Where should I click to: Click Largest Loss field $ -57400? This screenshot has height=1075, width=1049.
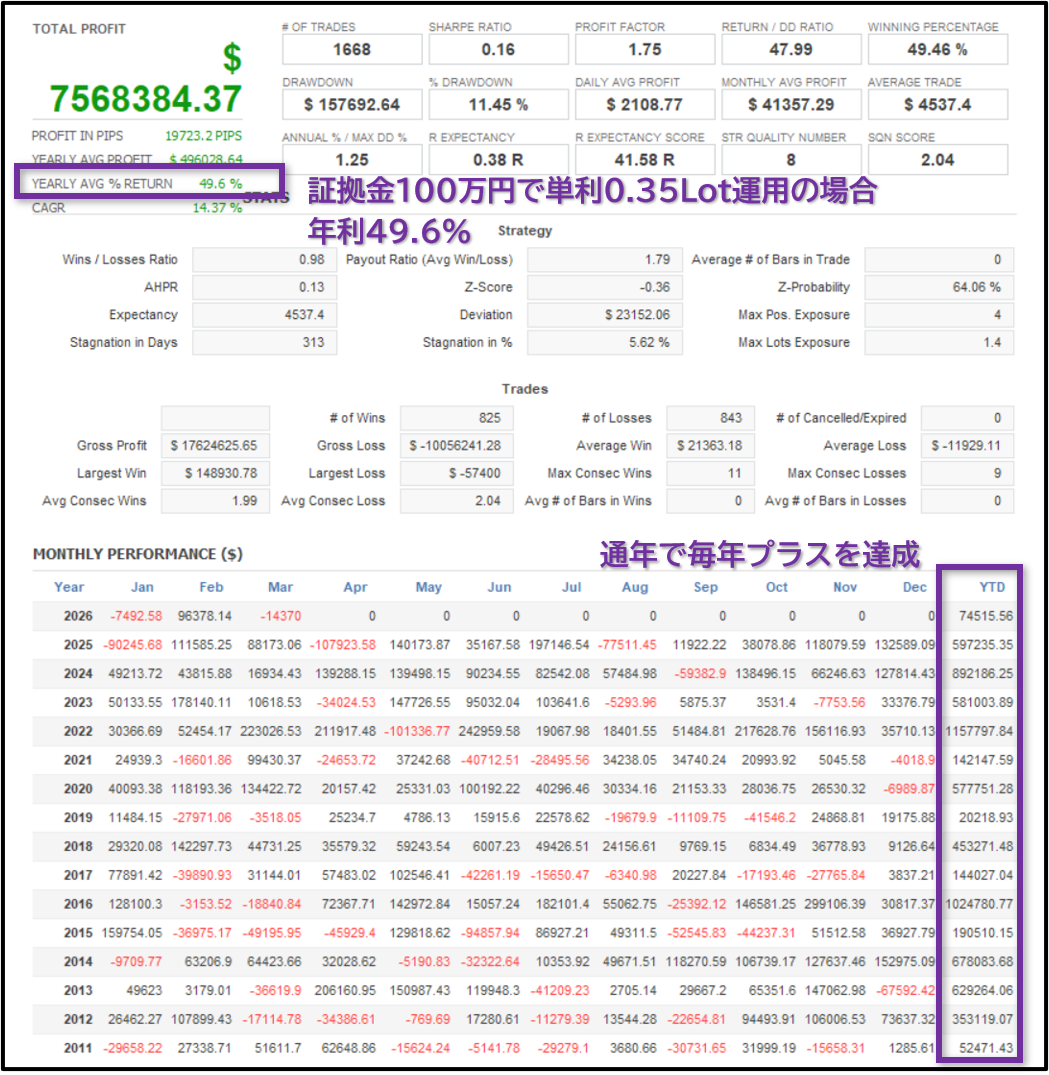pos(457,473)
